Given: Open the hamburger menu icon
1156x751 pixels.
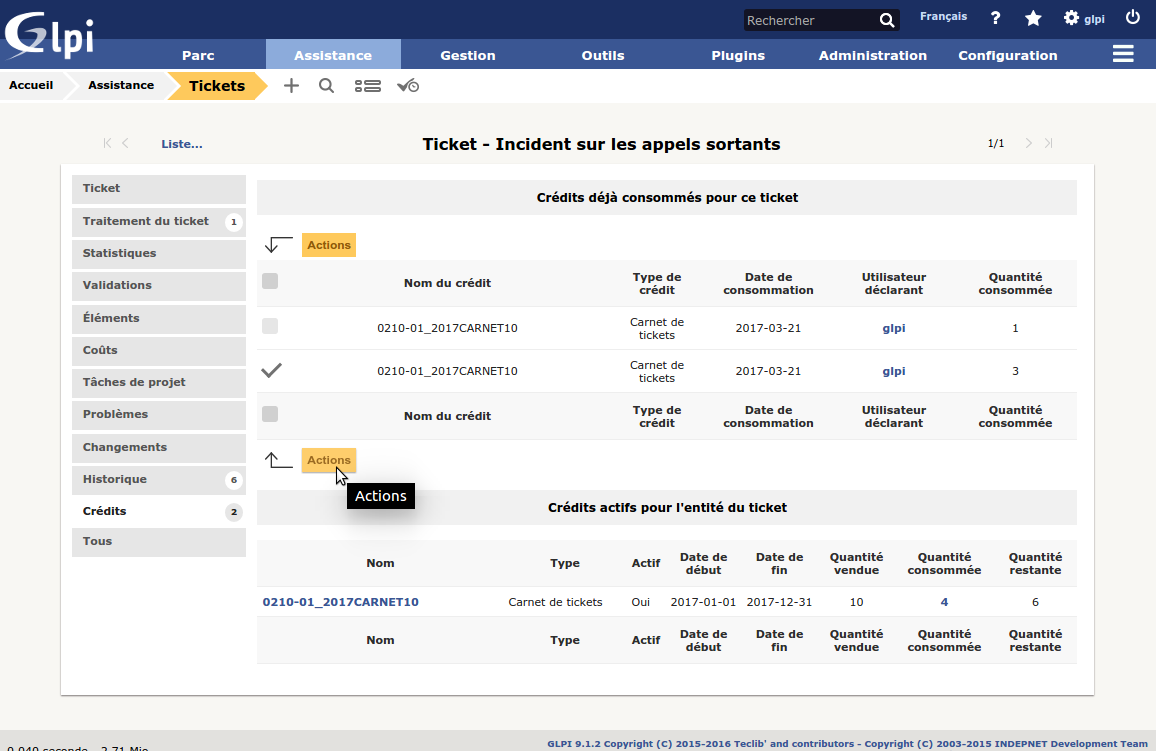Looking at the screenshot, I should pos(1123,55).
